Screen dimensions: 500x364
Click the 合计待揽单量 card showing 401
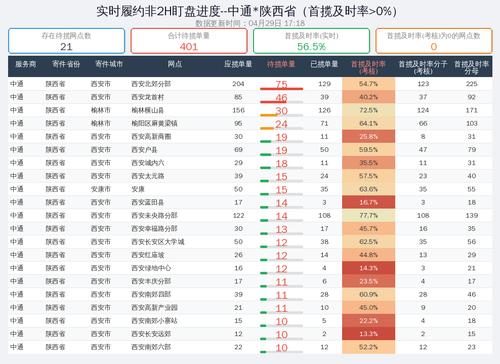tap(189, 41)
